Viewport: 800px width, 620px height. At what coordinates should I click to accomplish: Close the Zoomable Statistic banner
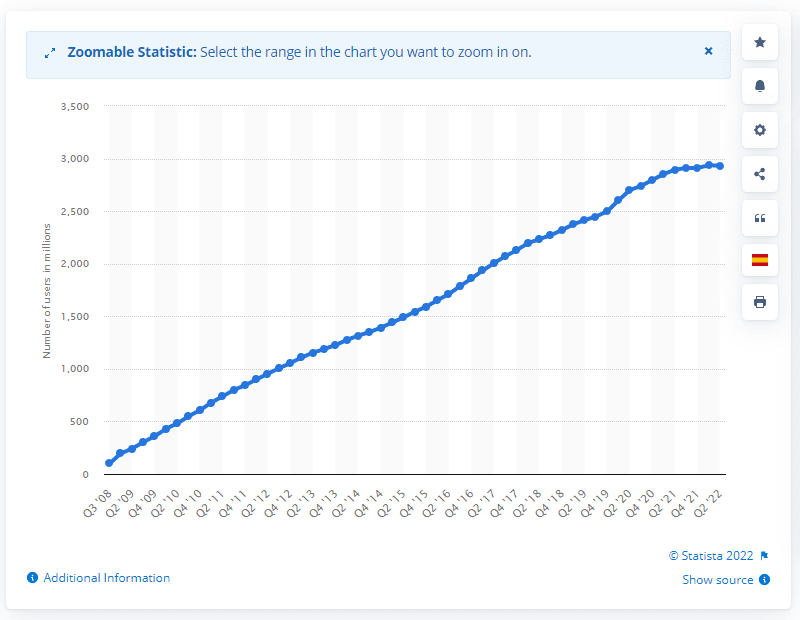click(x=708, y=51)
